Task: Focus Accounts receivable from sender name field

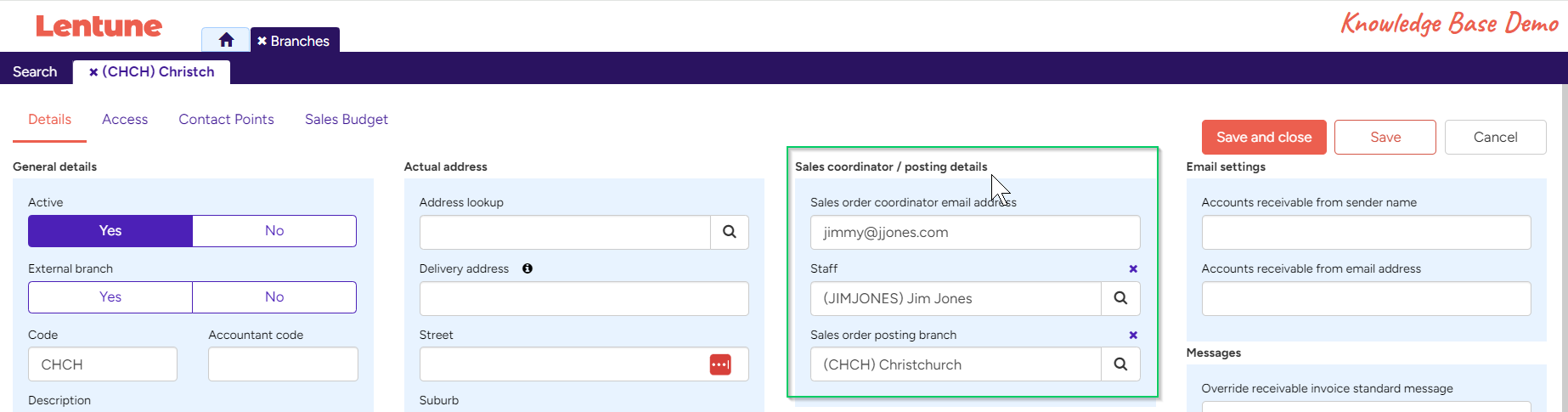Action: click(x=1366, y=232)
